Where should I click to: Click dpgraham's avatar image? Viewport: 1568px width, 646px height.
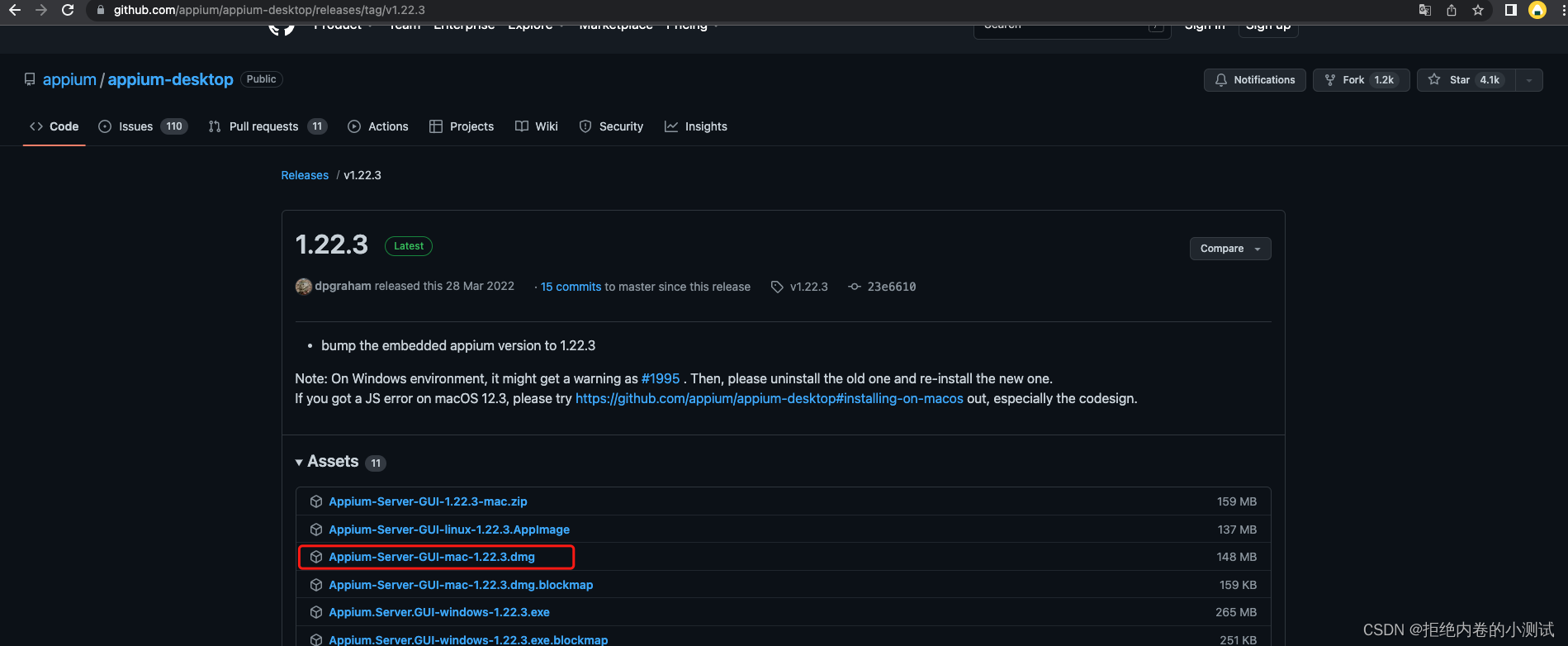click(x=304, y=287)
